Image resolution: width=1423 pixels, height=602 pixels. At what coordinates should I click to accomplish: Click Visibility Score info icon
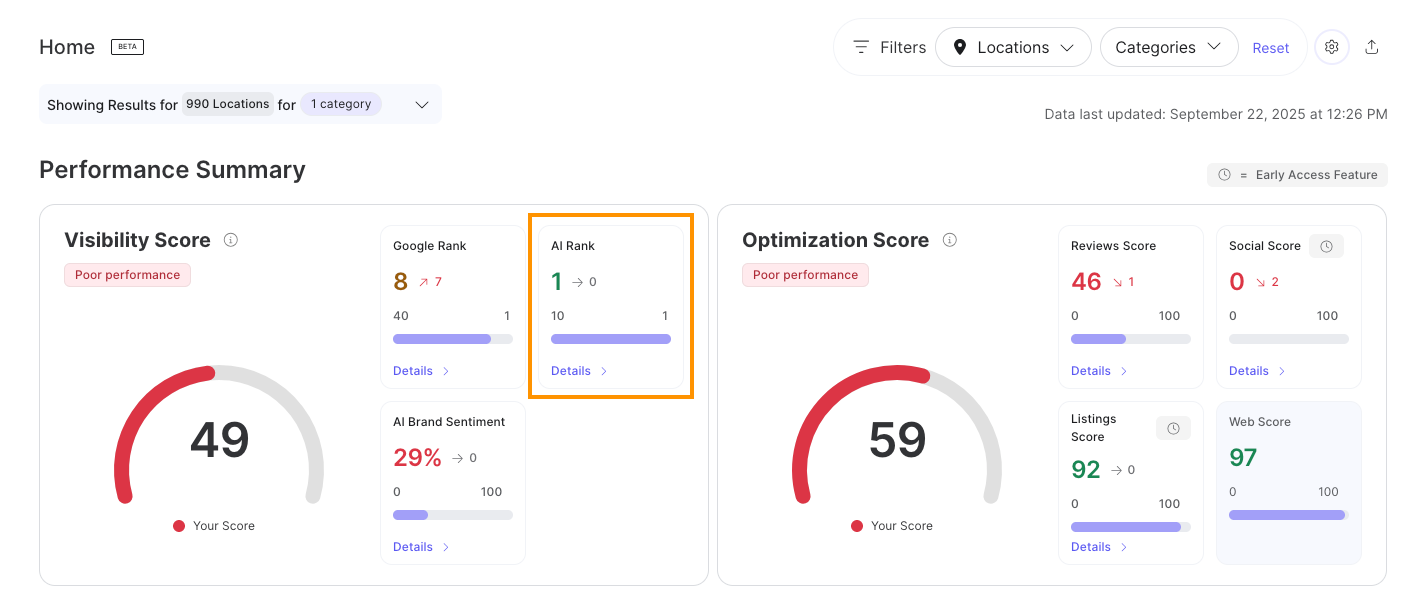tap(231, 240)
